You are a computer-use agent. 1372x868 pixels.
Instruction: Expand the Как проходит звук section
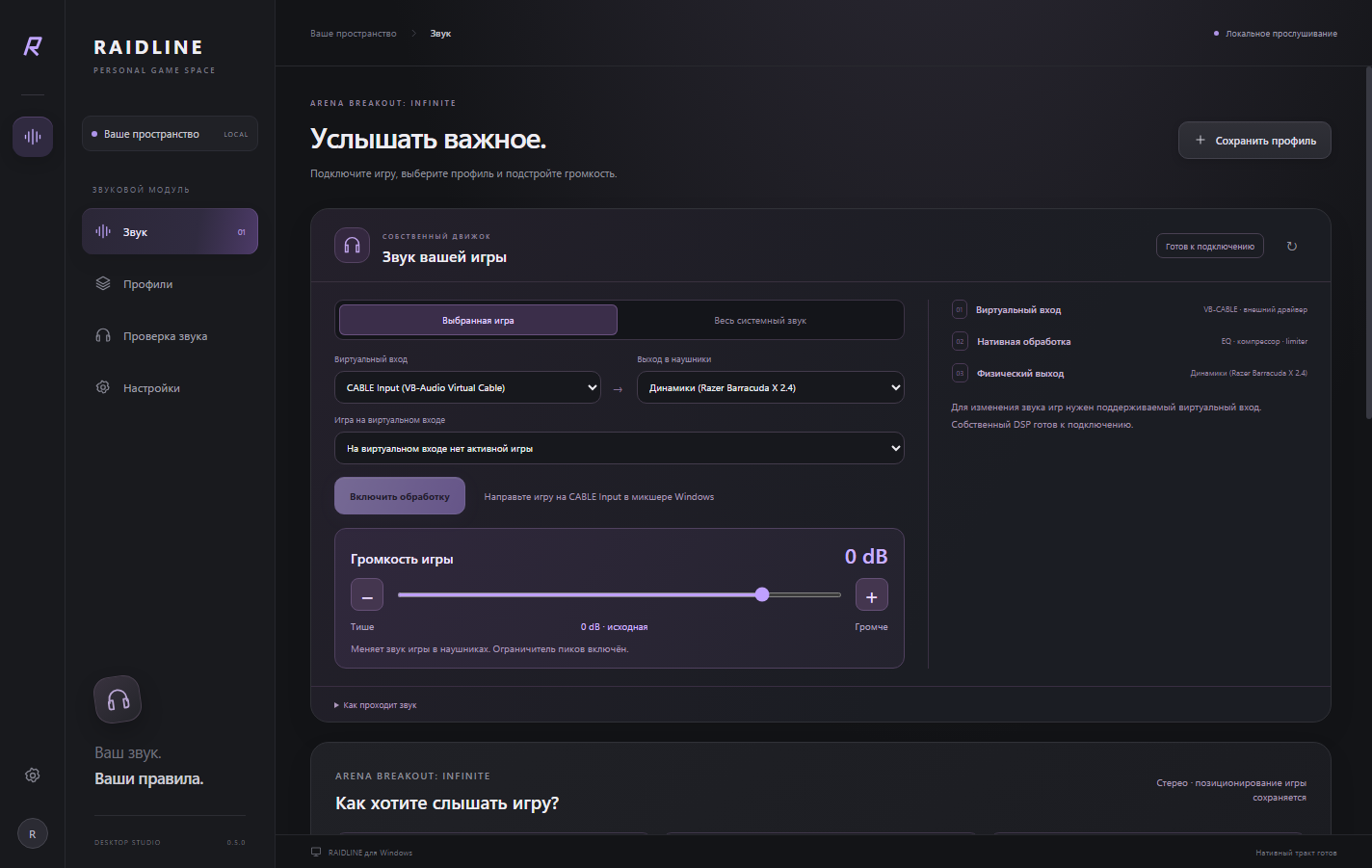click(x=376, y=705)
